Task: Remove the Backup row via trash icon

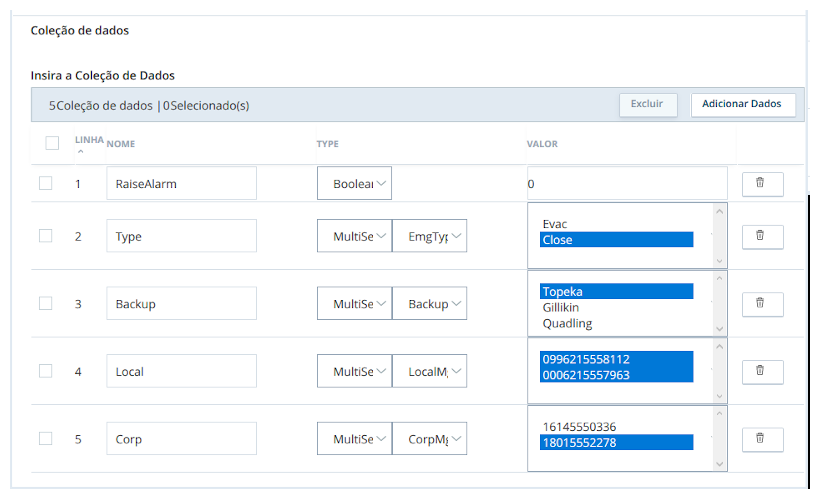Action: pos(762,304)
